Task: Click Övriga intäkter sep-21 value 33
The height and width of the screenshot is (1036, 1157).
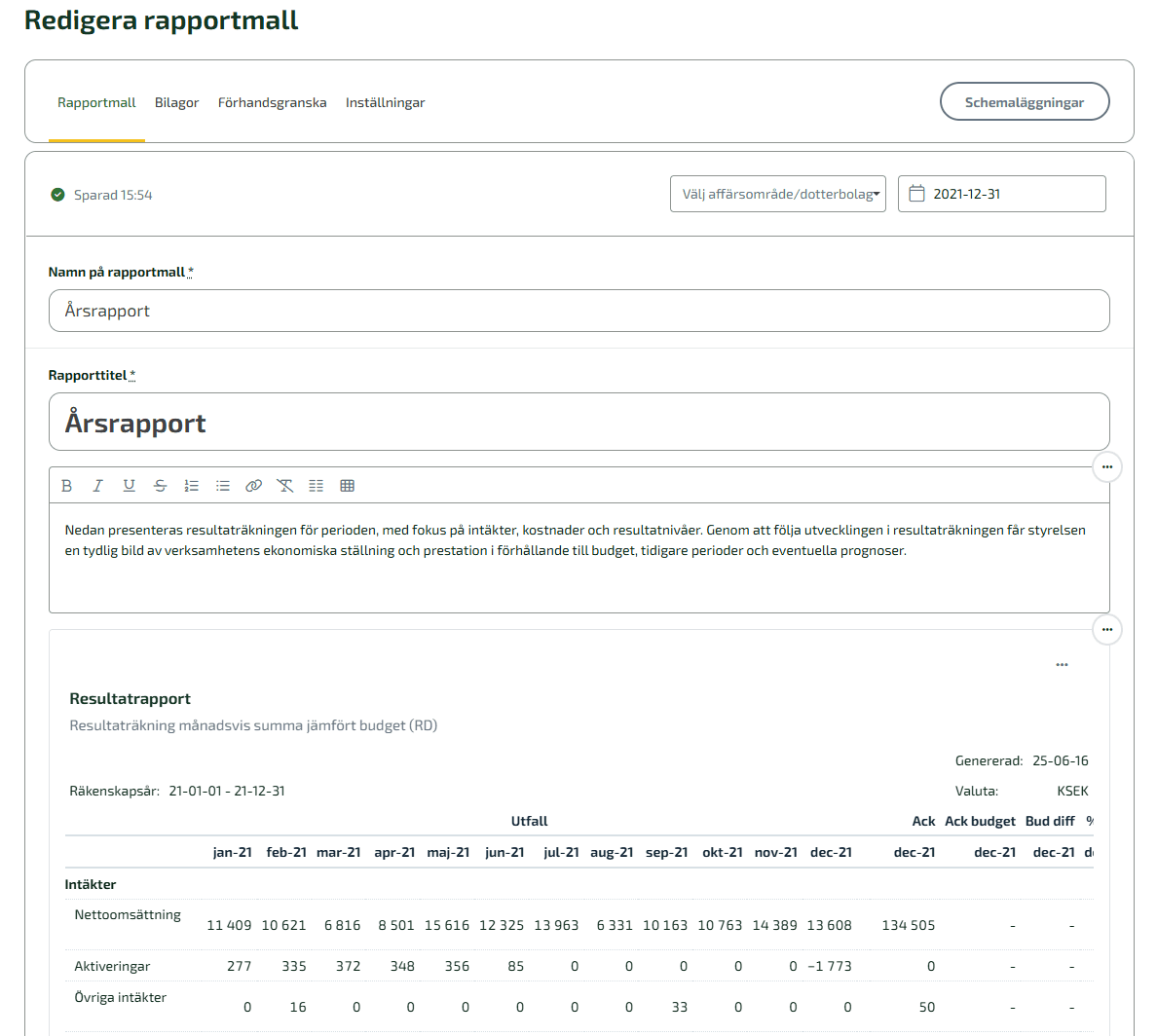Action: [x=680, y=1007]
